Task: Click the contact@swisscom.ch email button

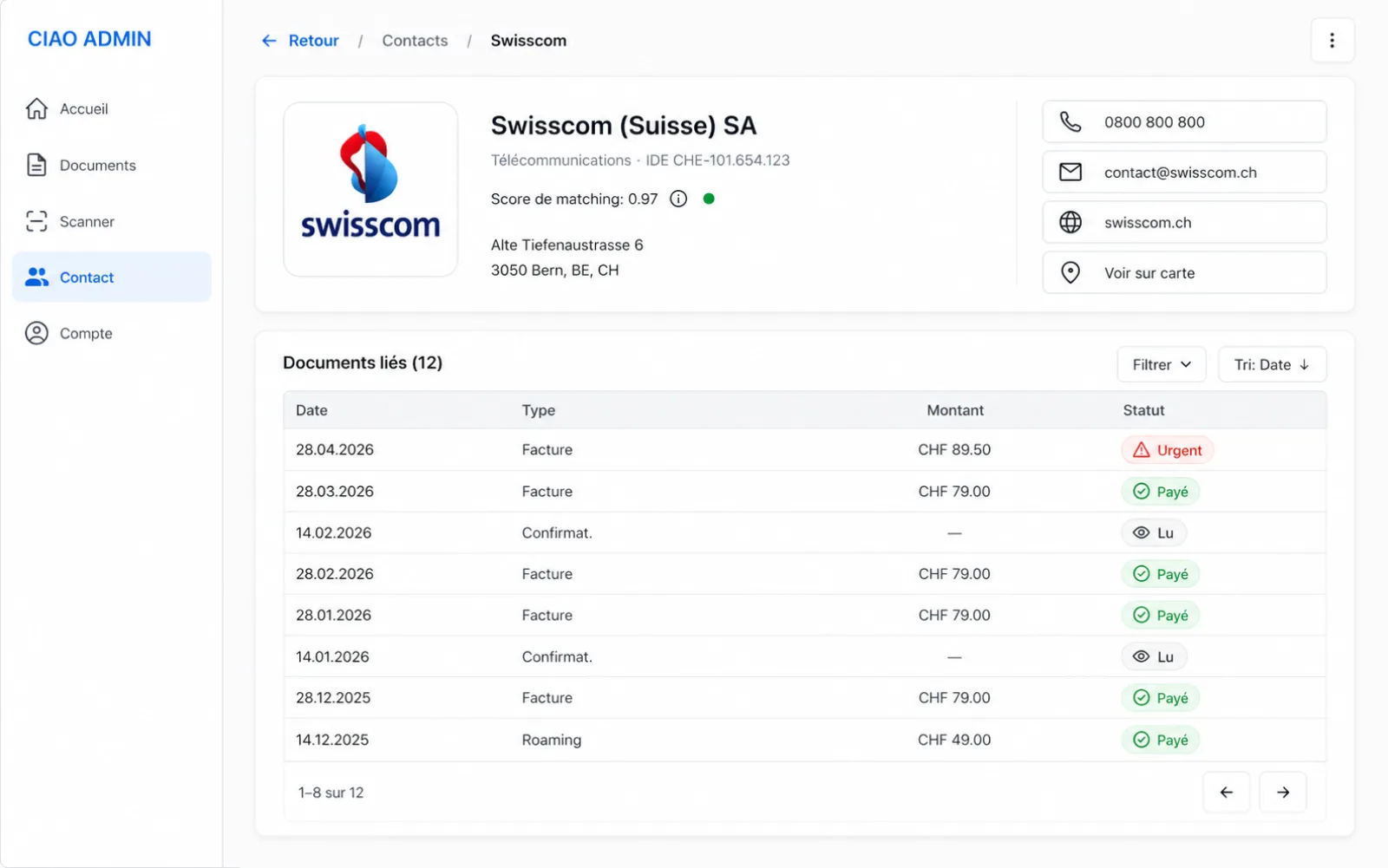Action: point(1184,173)
